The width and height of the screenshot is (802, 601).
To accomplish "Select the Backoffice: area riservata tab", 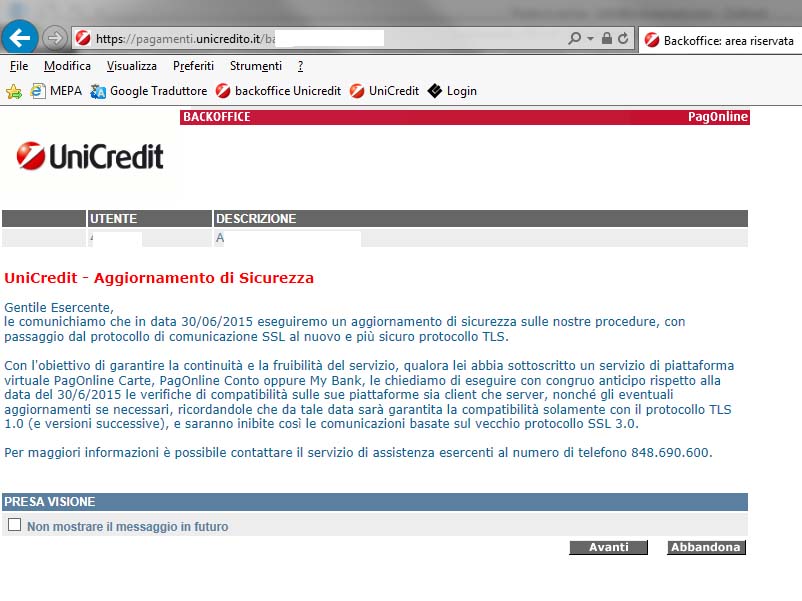I will (x=720, y=40).
